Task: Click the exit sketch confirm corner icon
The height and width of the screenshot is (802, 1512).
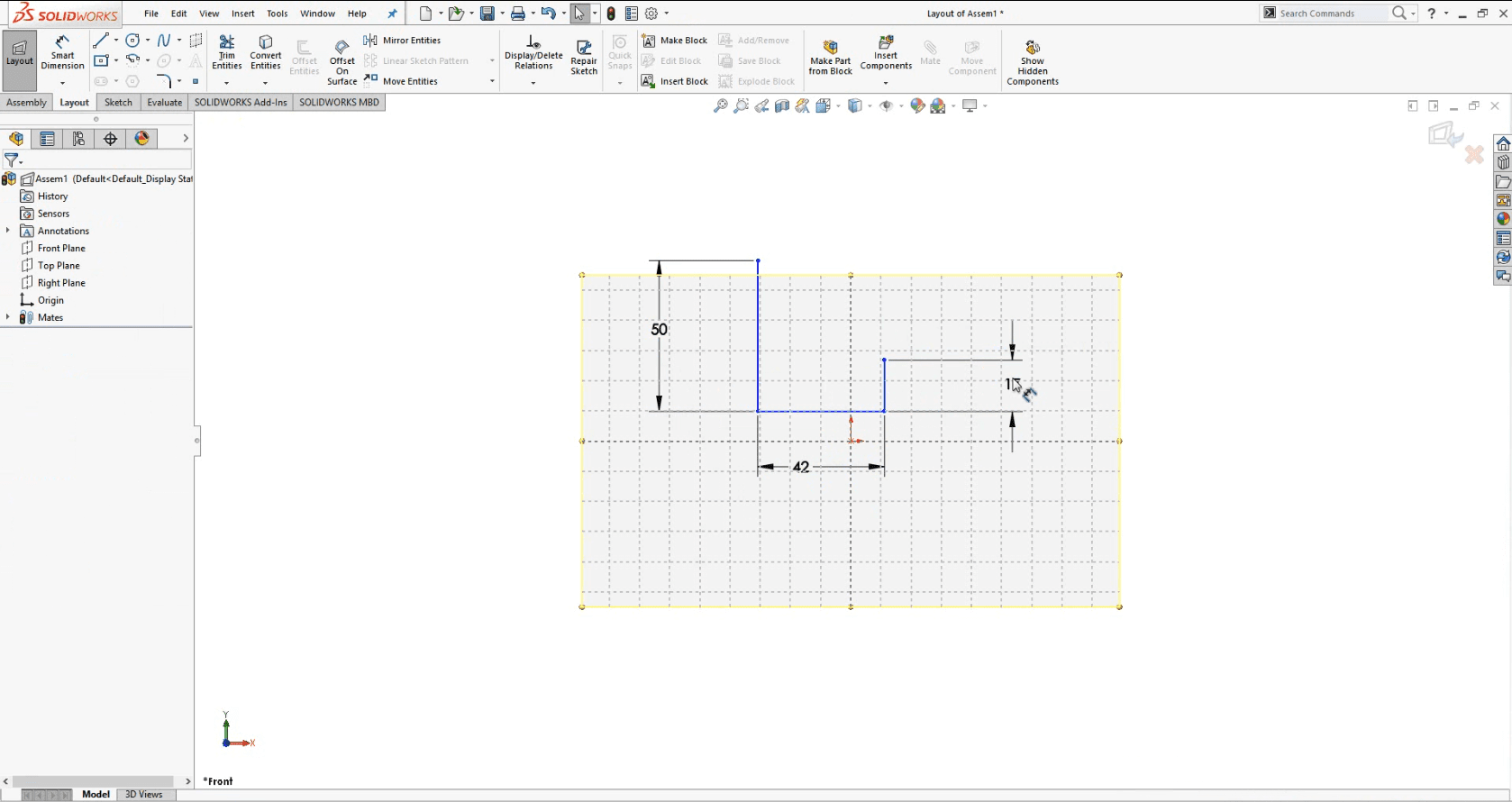Action: click(x=1444, y=134)
